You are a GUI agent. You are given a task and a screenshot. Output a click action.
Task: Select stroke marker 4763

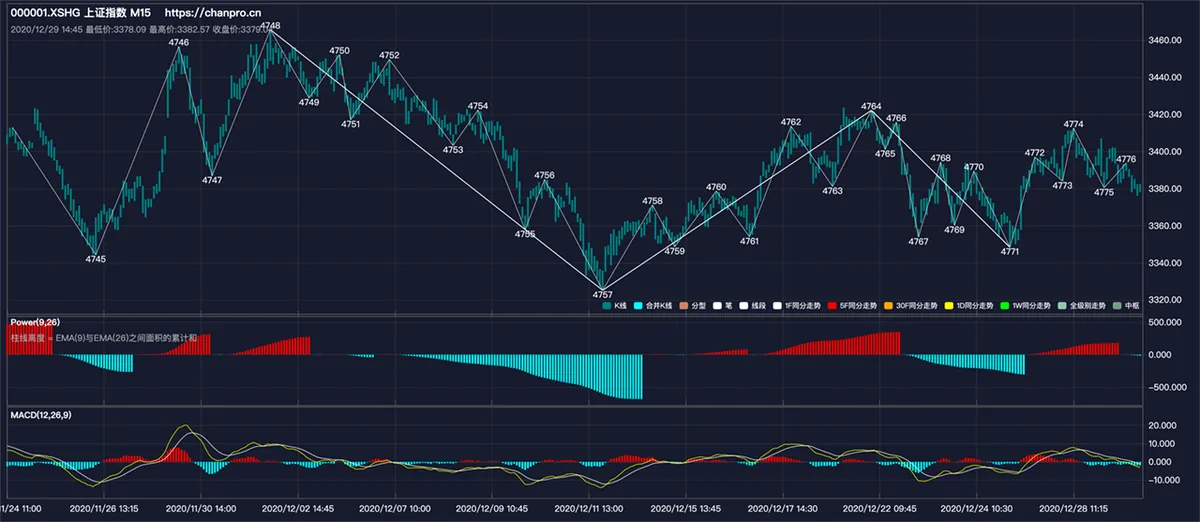pyautogui.click(x=832, y=190)
